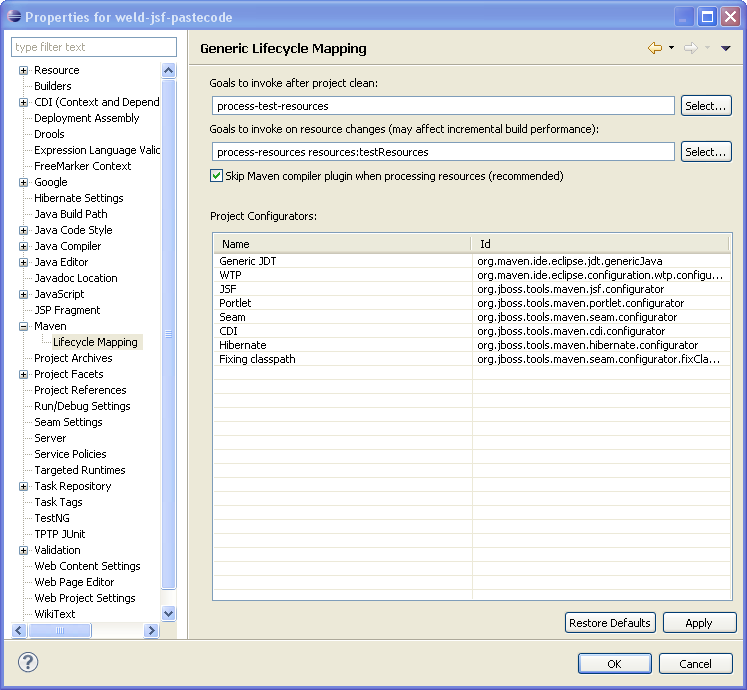Click the help question mark icon
The height and width of the screenshot is (690, 747).
(x=28, y=662)
